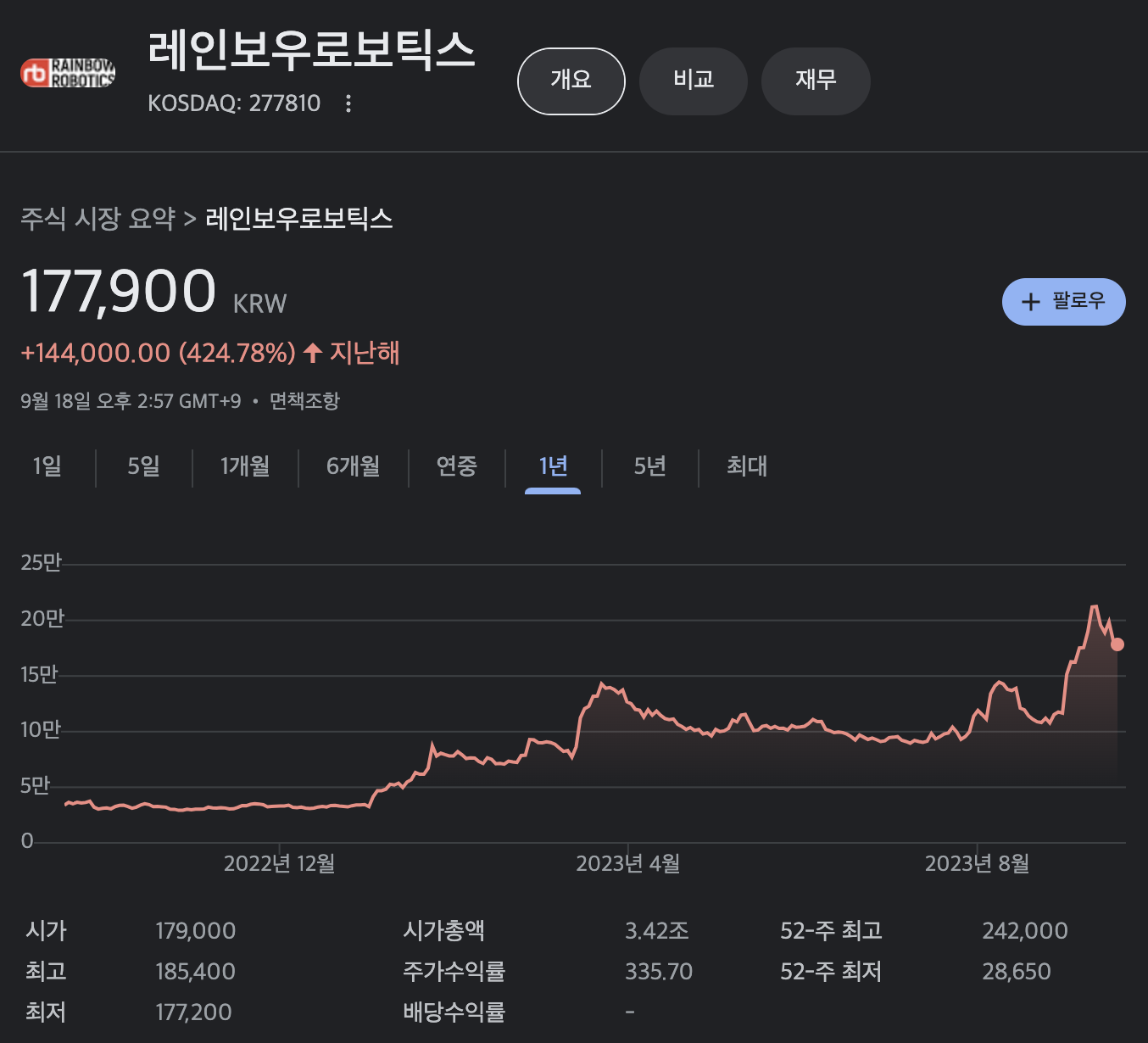This screenshot has height=1043, width=1148.
Task: Show the 1일 chart range
Action: (x=47, y=466)
